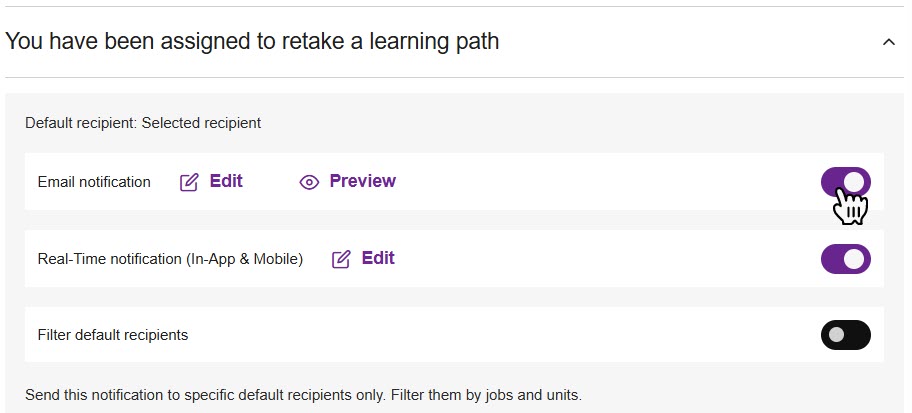Click the white knob of the Real-Time toggle
Image resolution: width=912 pixels, height=413 pixels.
(x=855, y=259)
